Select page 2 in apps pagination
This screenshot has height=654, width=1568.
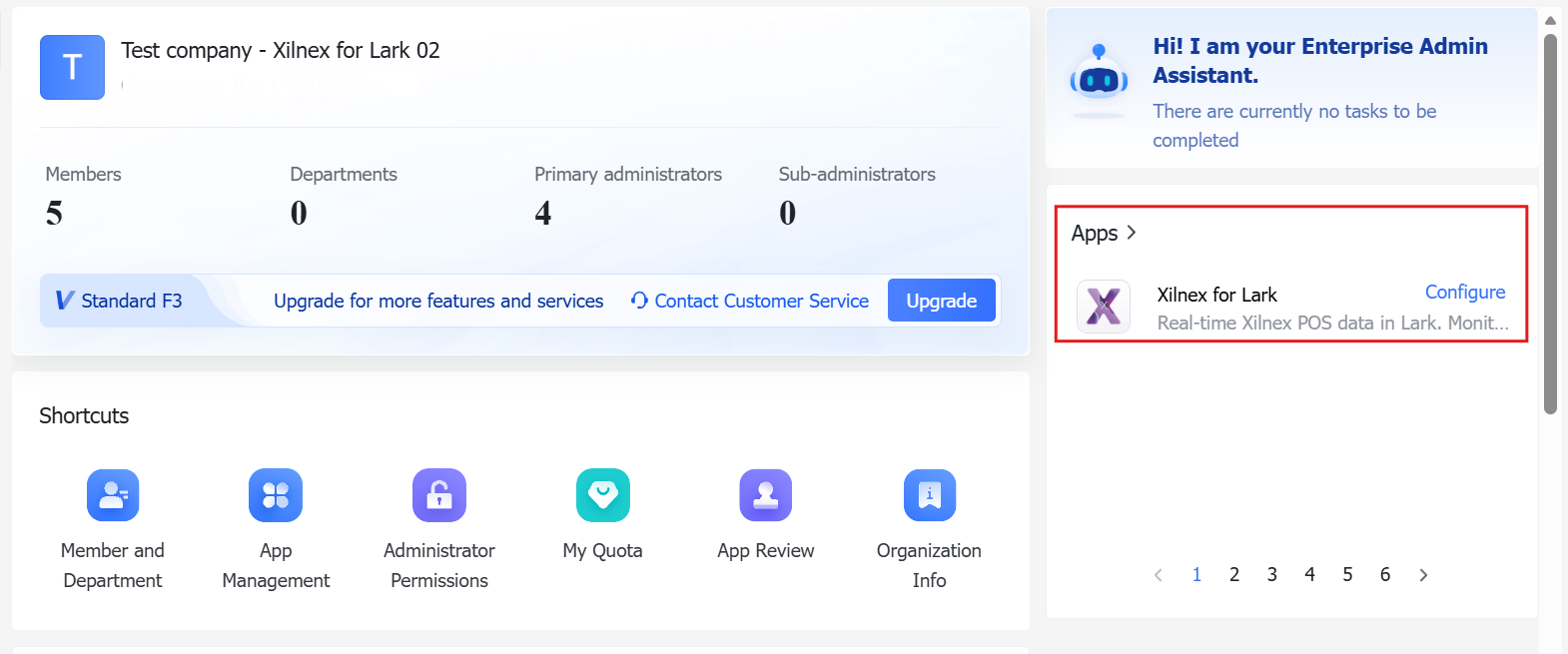1234,574
